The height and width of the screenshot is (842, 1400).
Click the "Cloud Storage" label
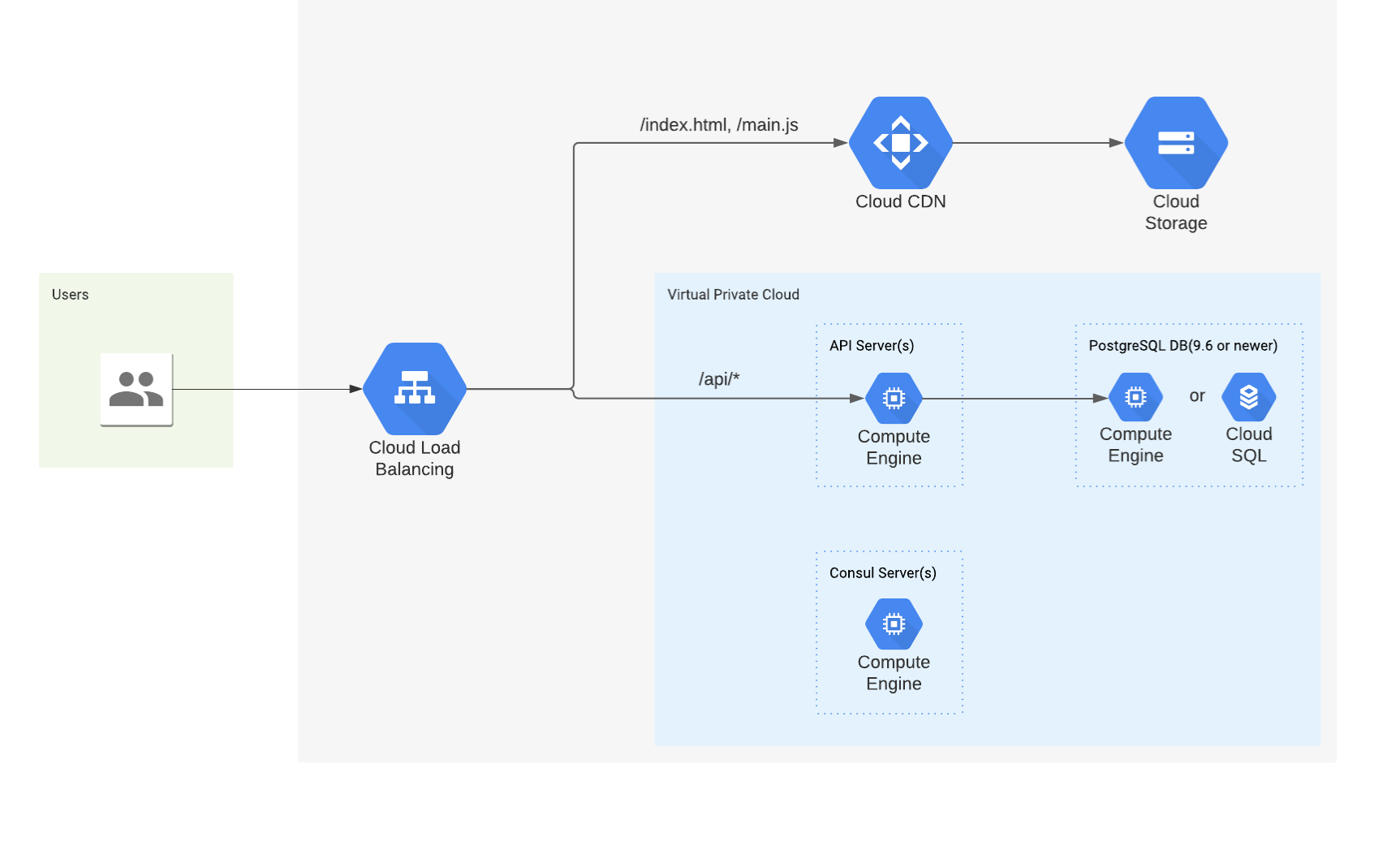[x=1176, y=212]
